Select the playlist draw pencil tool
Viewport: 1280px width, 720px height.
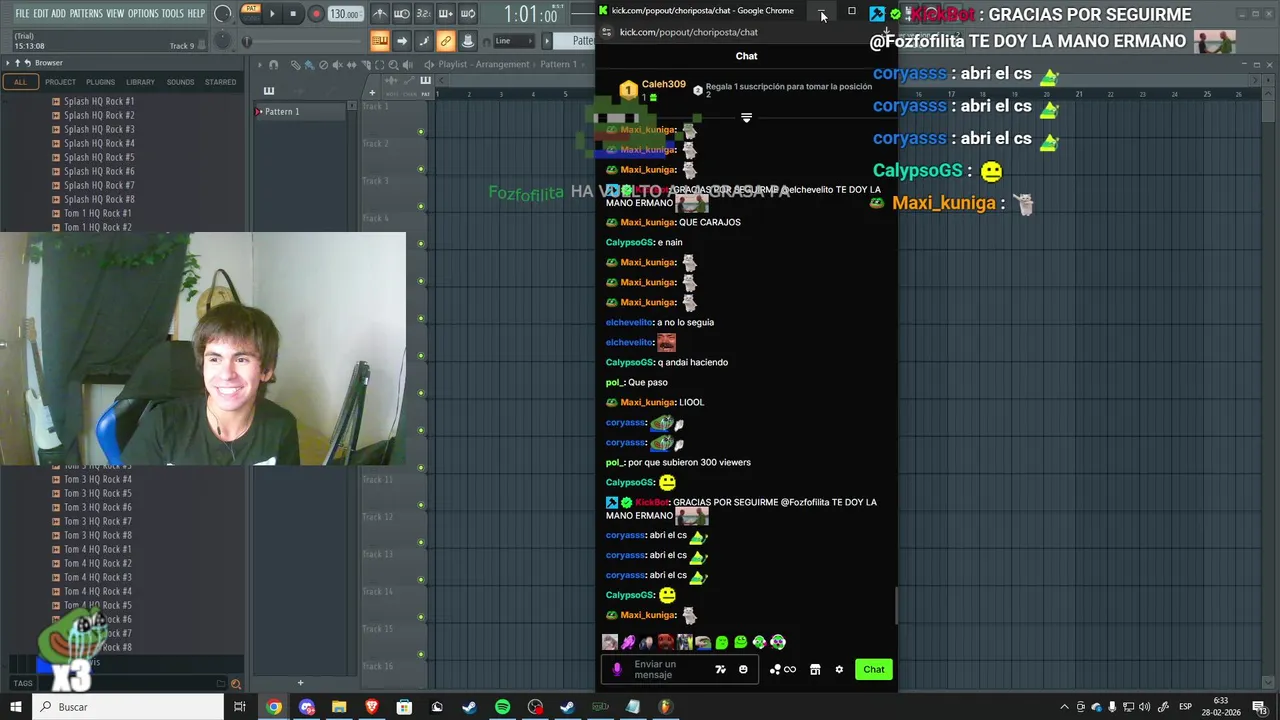pyautogui.click(x=296, y=65)
